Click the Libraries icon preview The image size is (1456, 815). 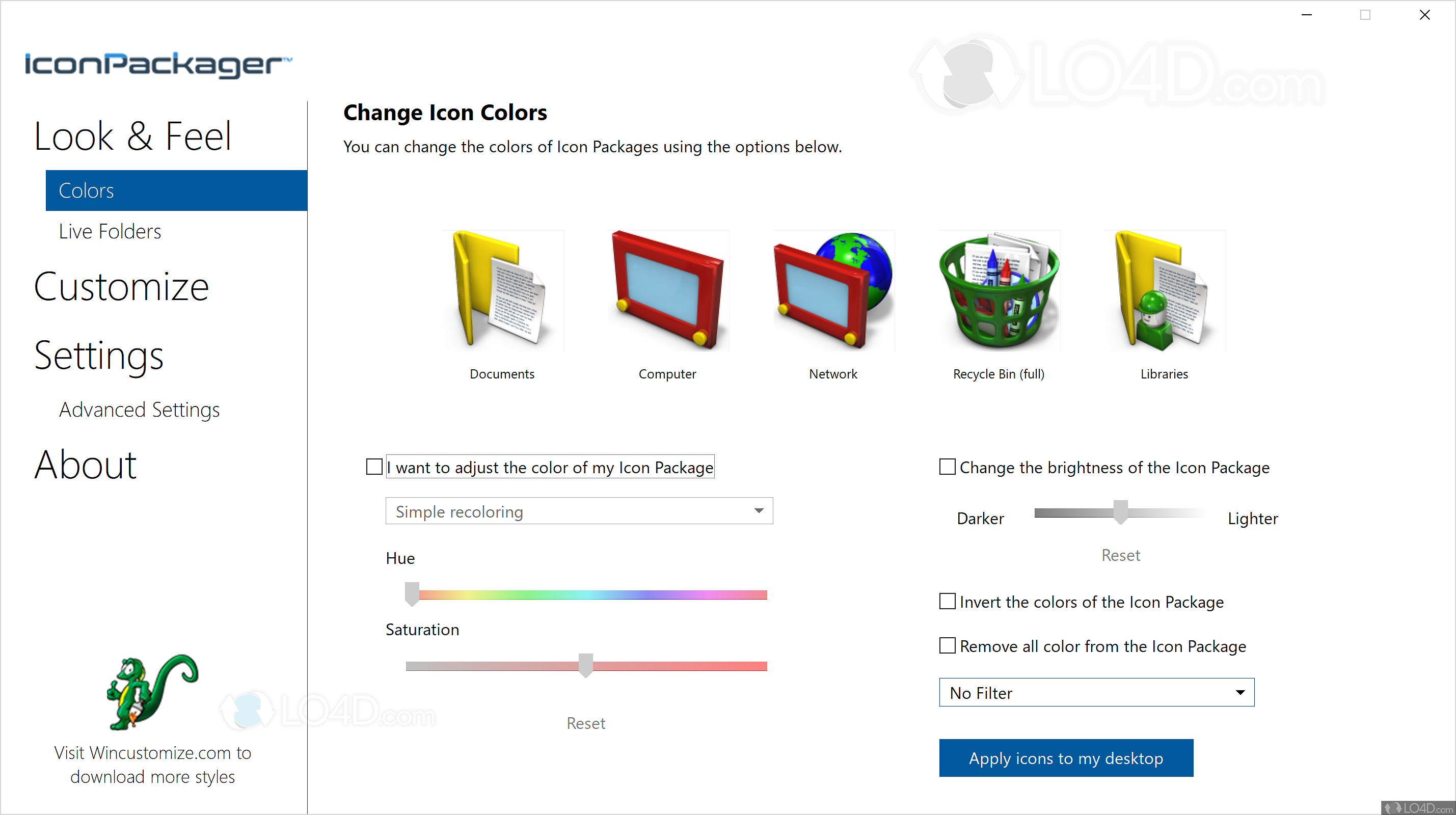pos(1164,290)
